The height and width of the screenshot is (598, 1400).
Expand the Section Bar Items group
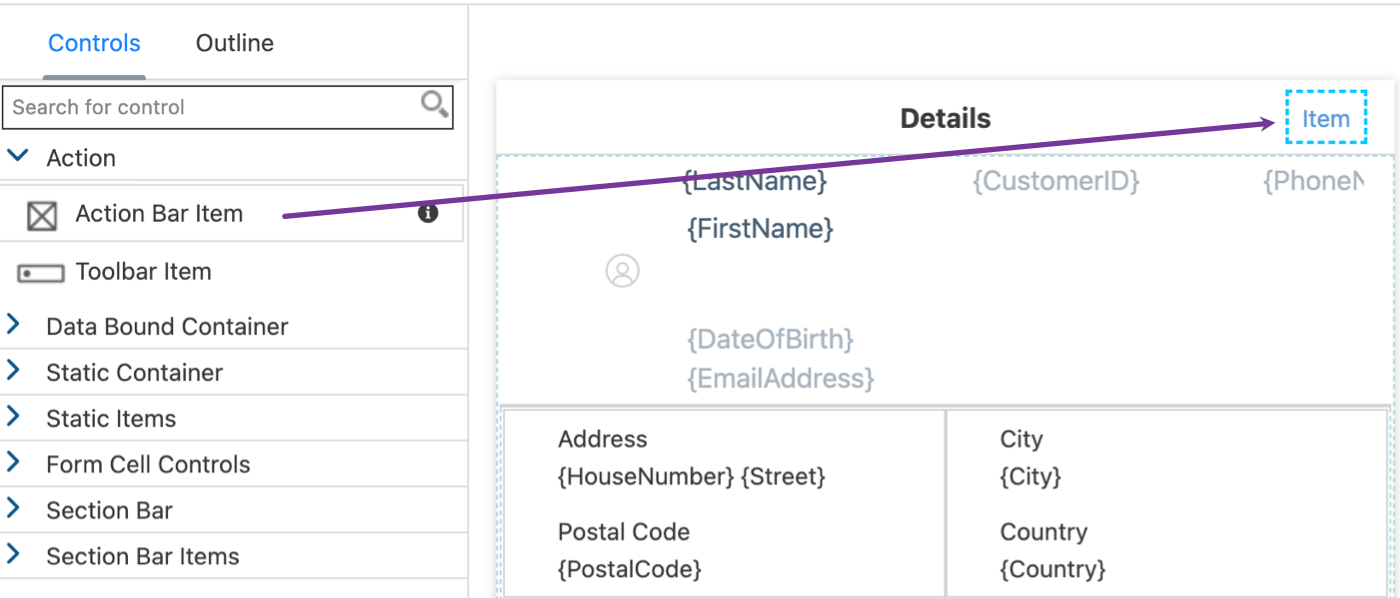[14, 555]
